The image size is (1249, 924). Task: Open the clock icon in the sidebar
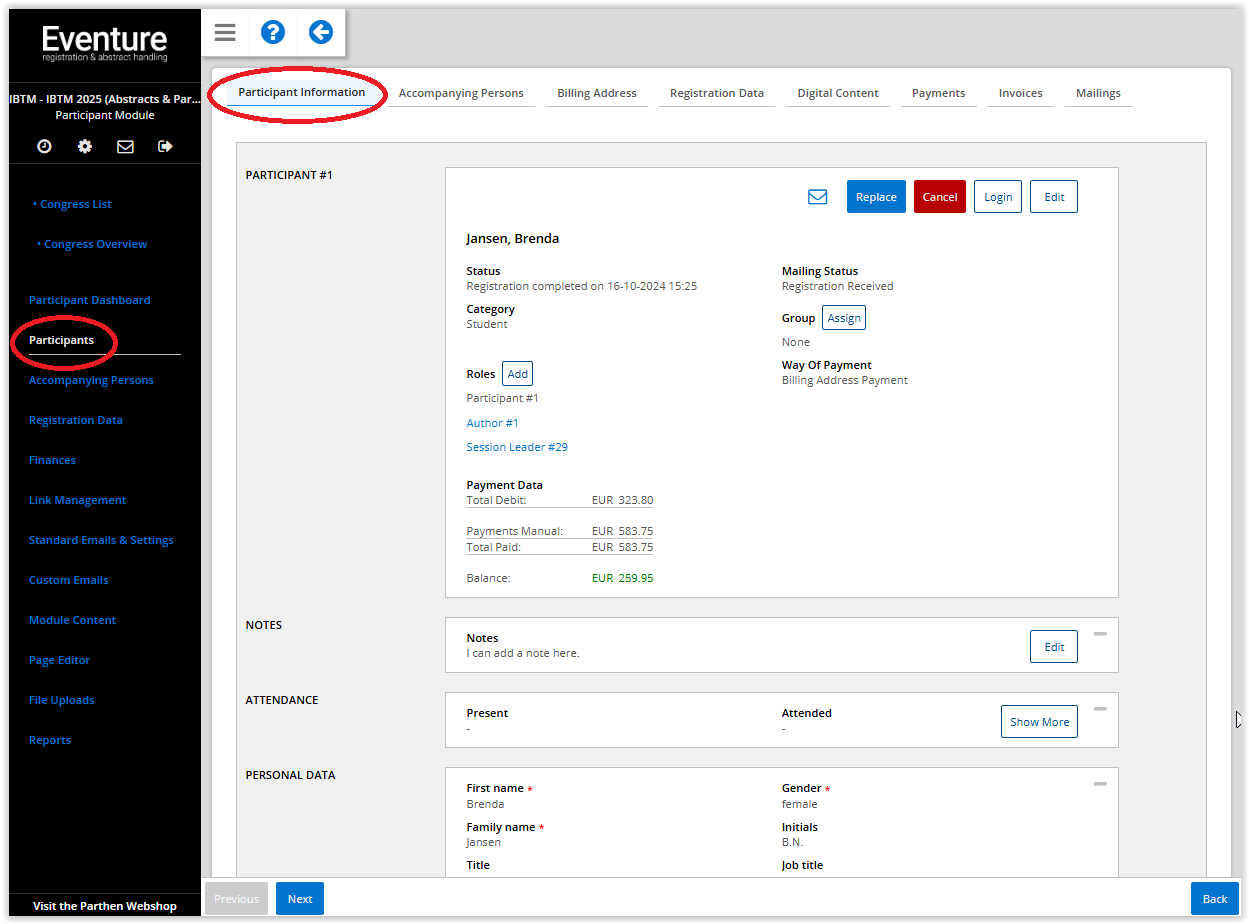(x=44, y=147)
